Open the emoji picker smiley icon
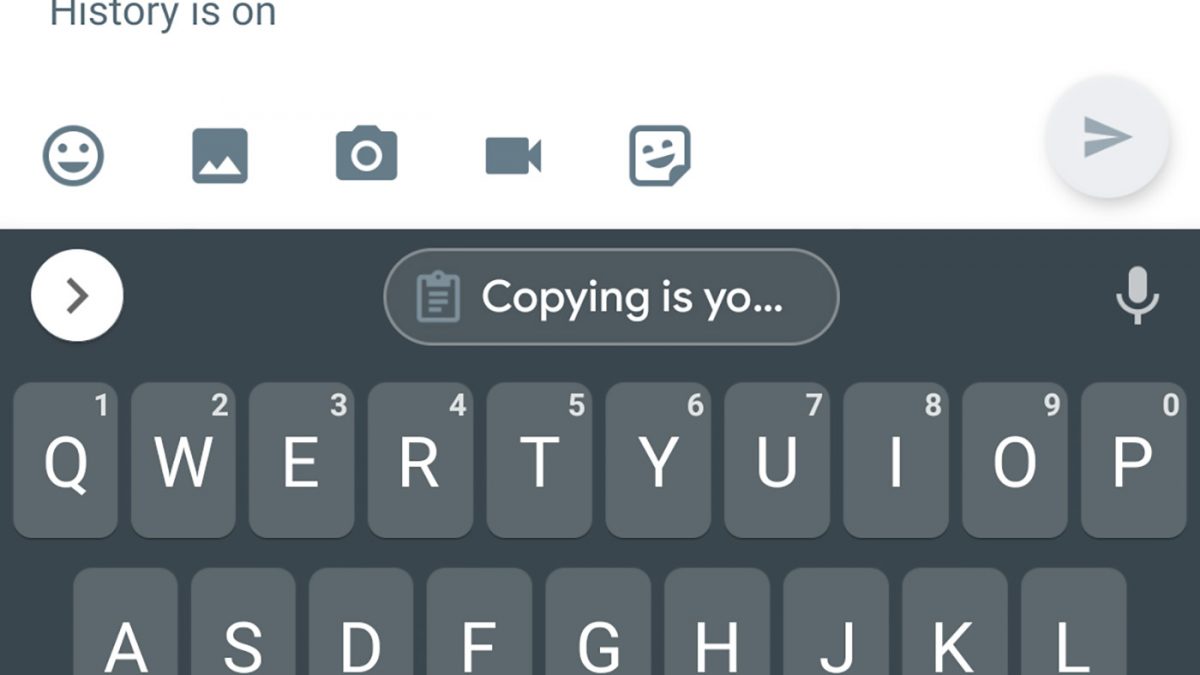This screenshot has width=1200, height=675. 73,155
